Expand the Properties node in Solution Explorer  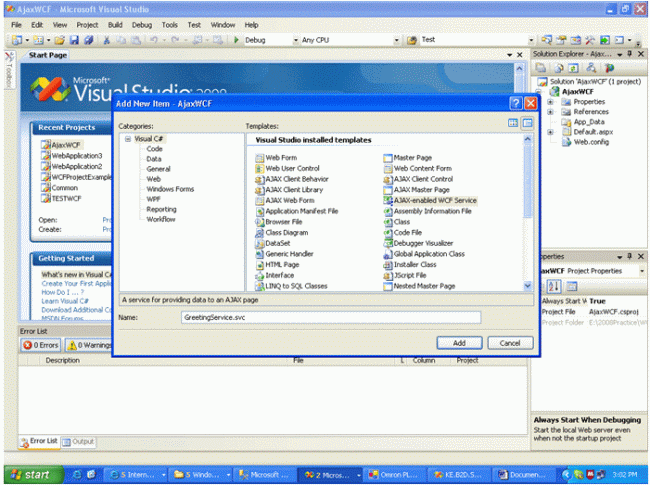coord(550,102)
